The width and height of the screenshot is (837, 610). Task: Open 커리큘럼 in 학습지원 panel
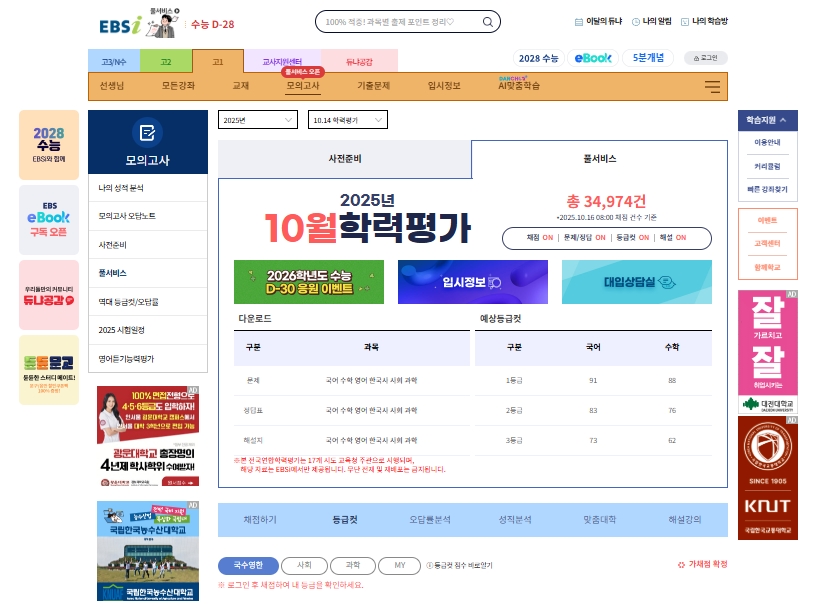768,167
